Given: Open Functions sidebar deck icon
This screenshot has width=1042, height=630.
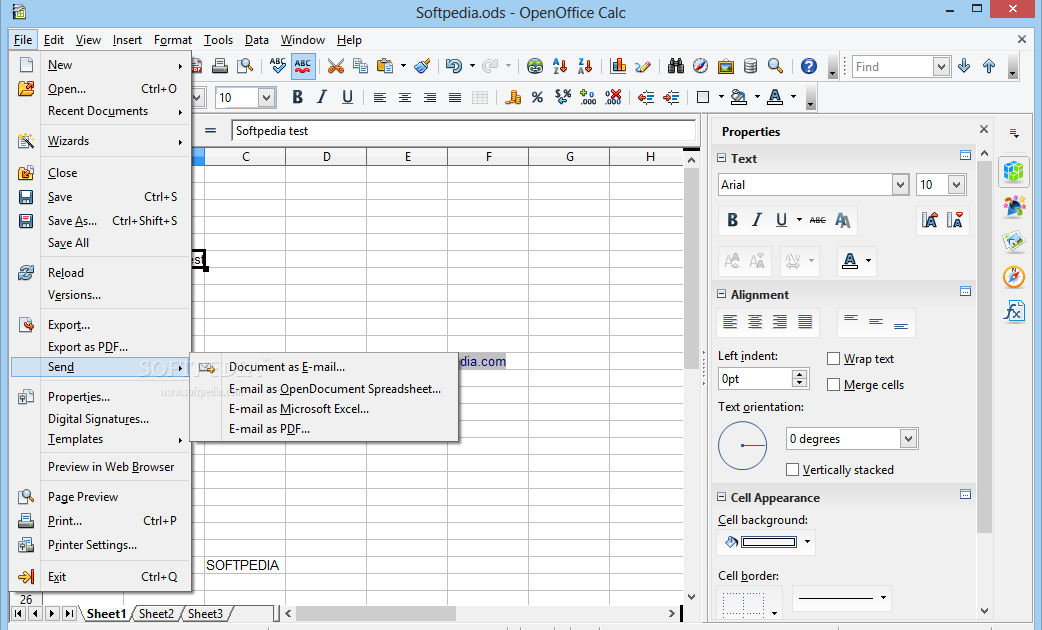Looking at the screenshot, I should point(1014,311).
